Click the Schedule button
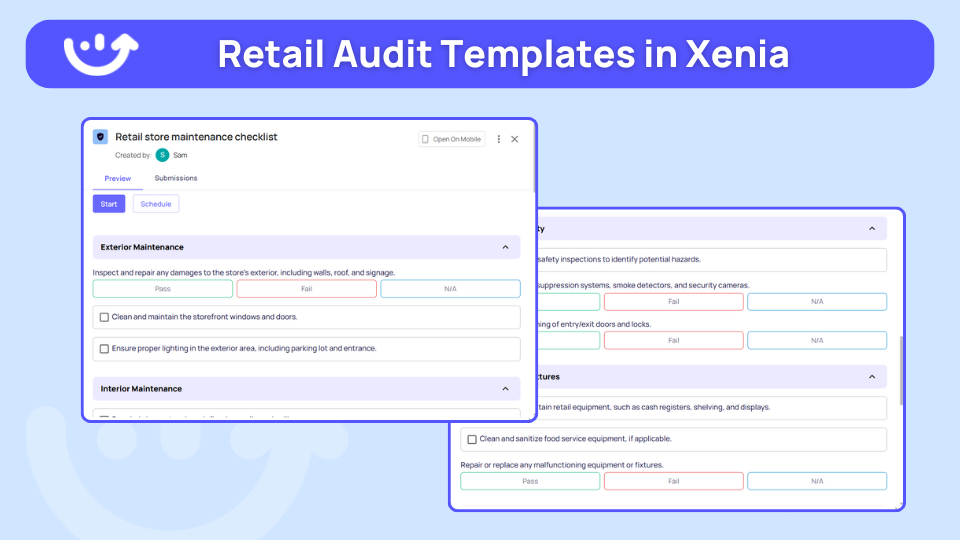The height and width of the screenshot is (540, 960). click(156, 204)
